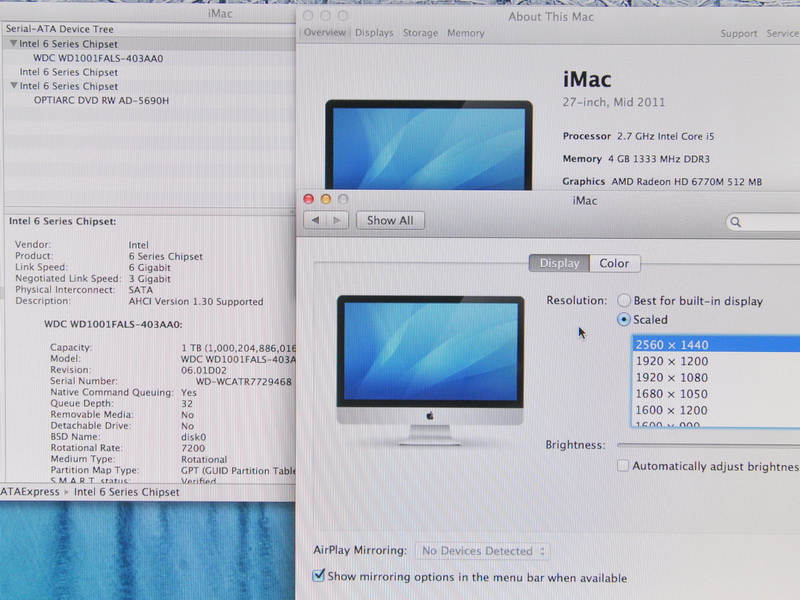The width and height of the screenshot is (800, 600).
Task: Click the Processor 2.7 GHz Intel Core i5 line
Action: coord(638,136)
